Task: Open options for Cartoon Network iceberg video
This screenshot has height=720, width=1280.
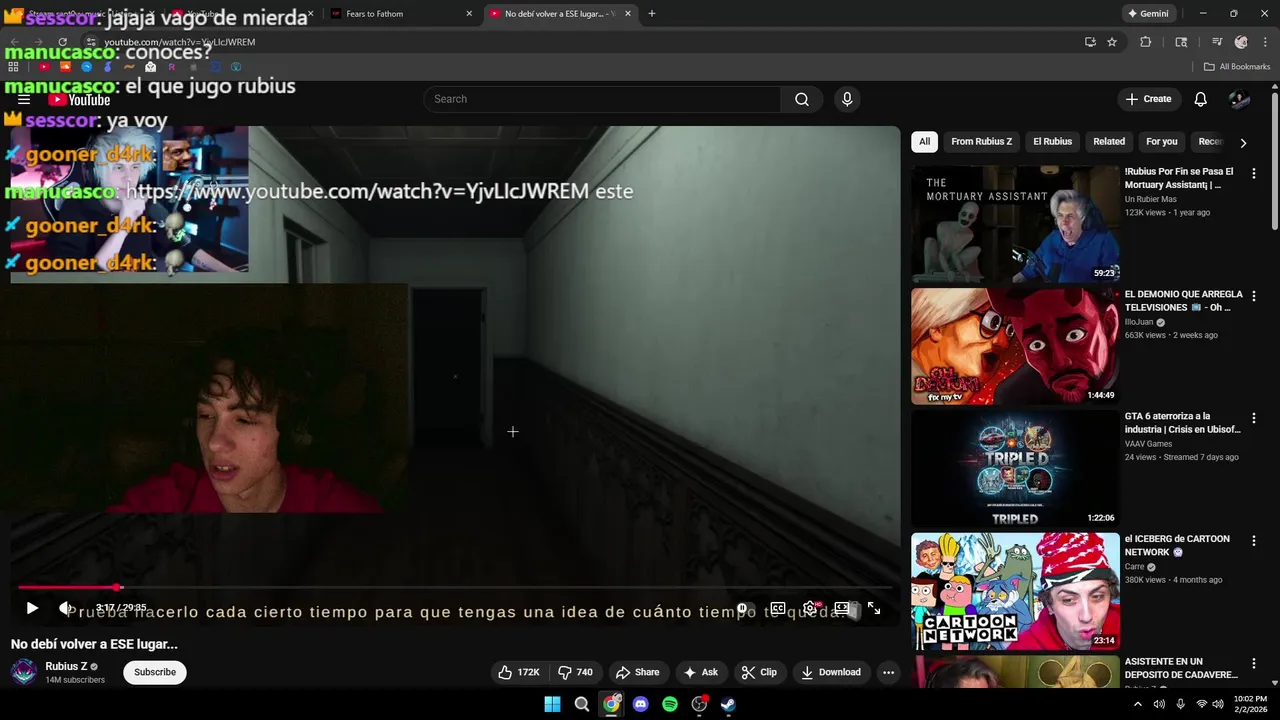Action: tap(1253, 541)
